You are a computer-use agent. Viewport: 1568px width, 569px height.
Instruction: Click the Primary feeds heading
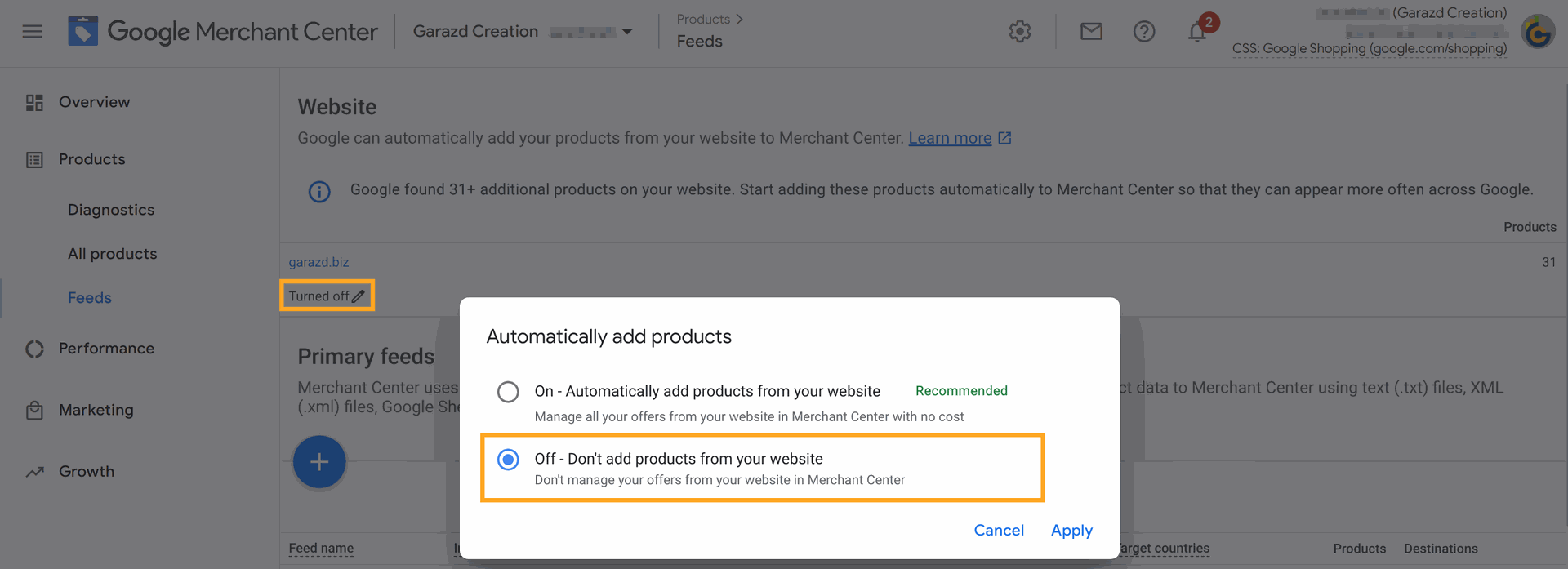click(x=366, y=357)
